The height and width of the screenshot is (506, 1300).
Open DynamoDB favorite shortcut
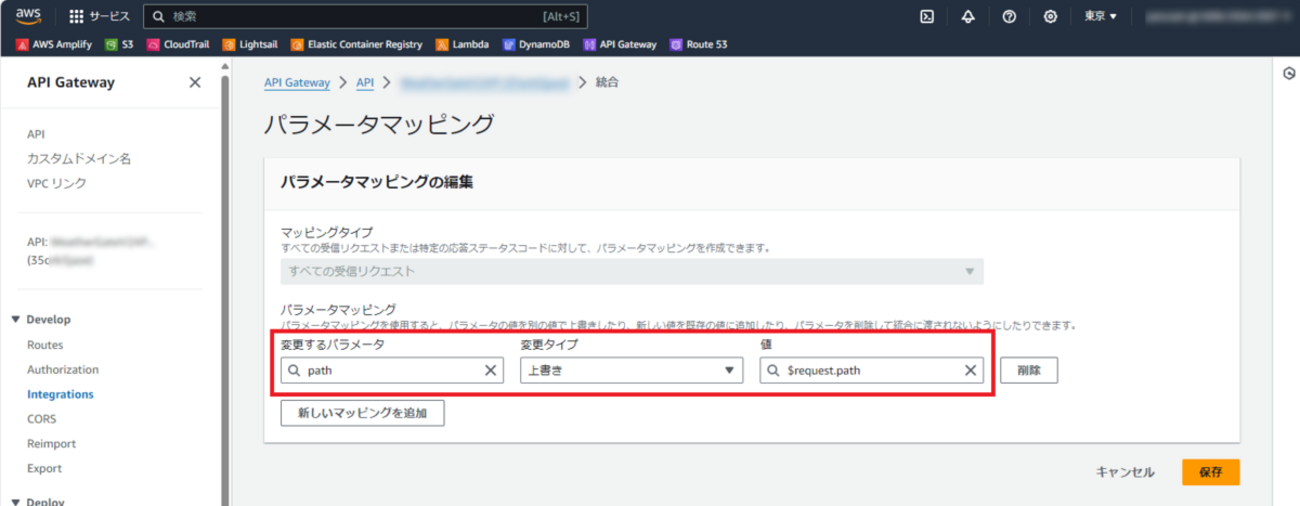point(536,44)
